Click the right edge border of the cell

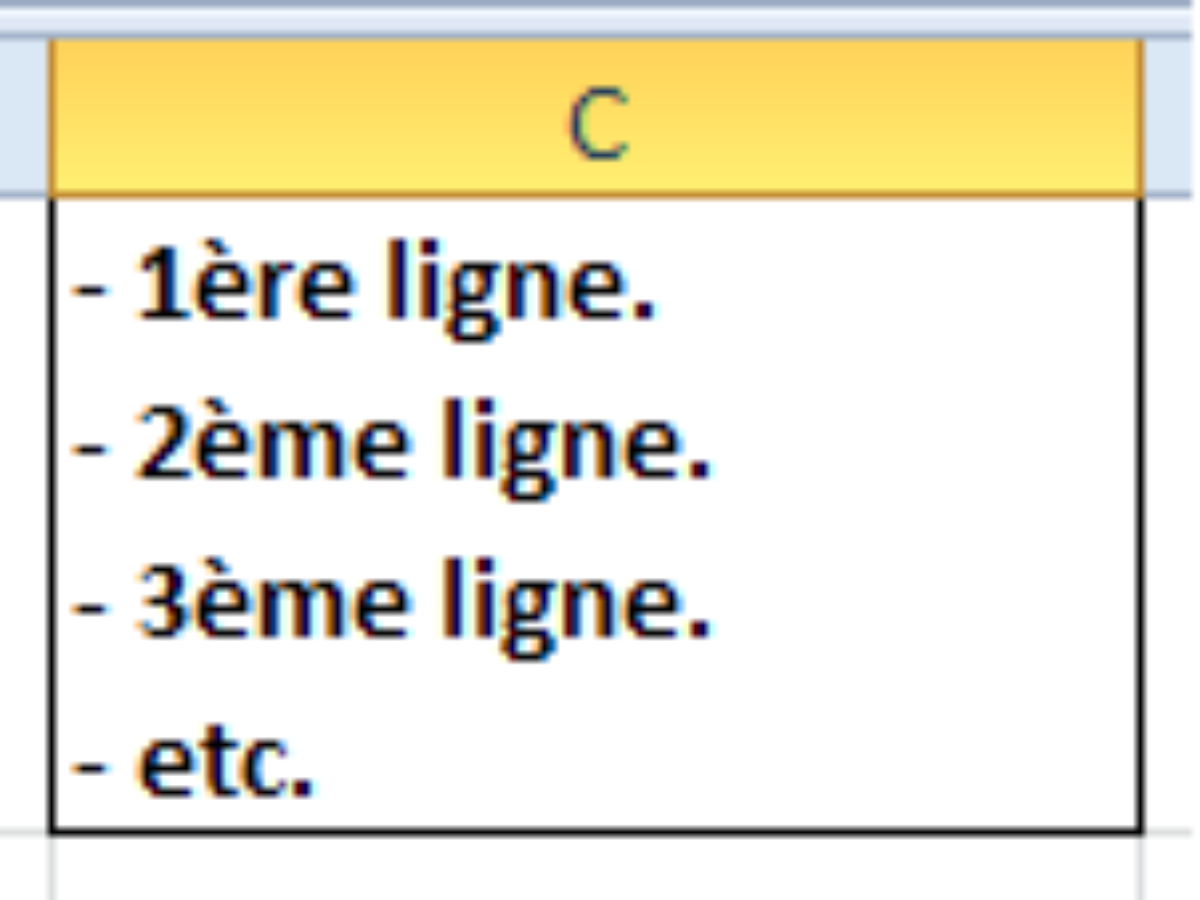tap(1140, 500)
